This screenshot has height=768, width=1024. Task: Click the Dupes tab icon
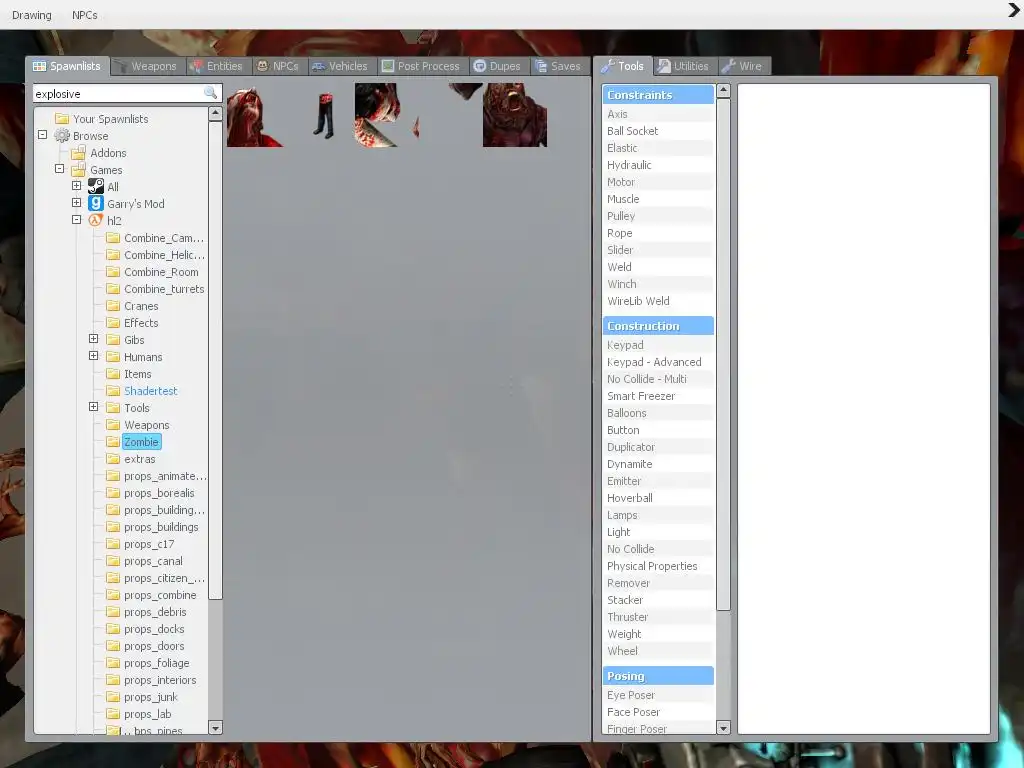coord(479,66)
